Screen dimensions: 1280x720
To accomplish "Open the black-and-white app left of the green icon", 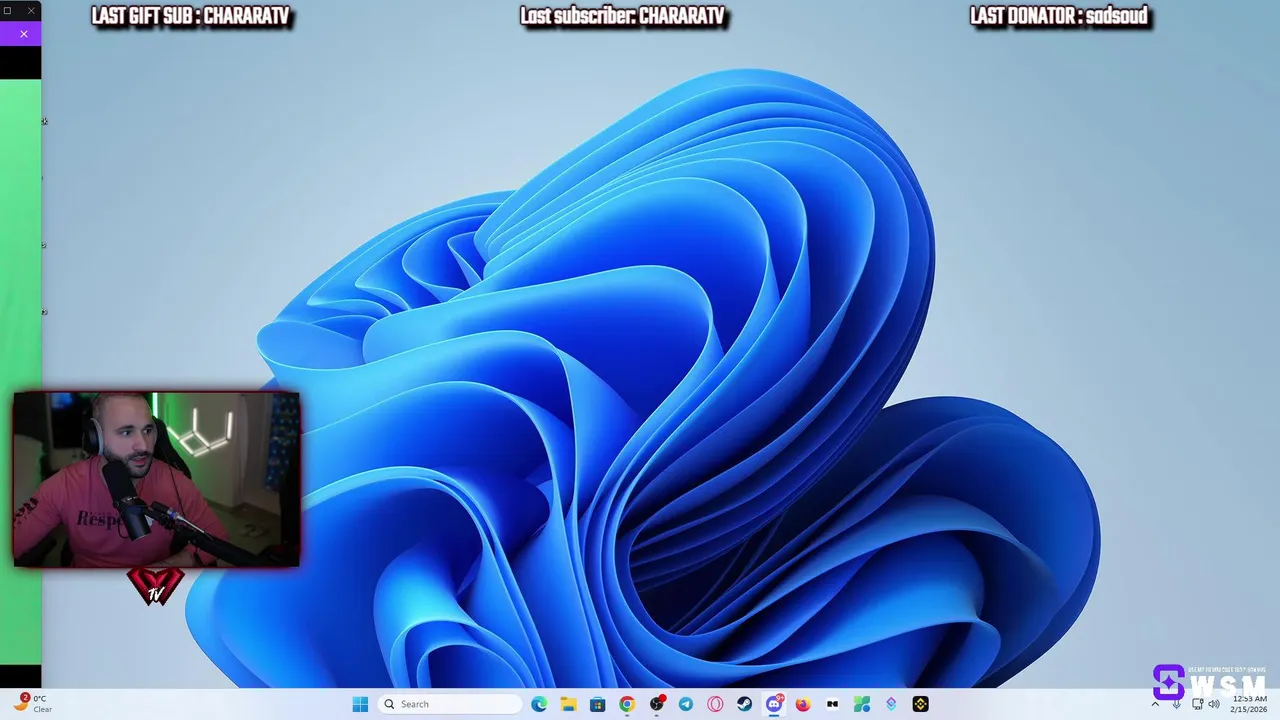I will click(x=832, y=704).
